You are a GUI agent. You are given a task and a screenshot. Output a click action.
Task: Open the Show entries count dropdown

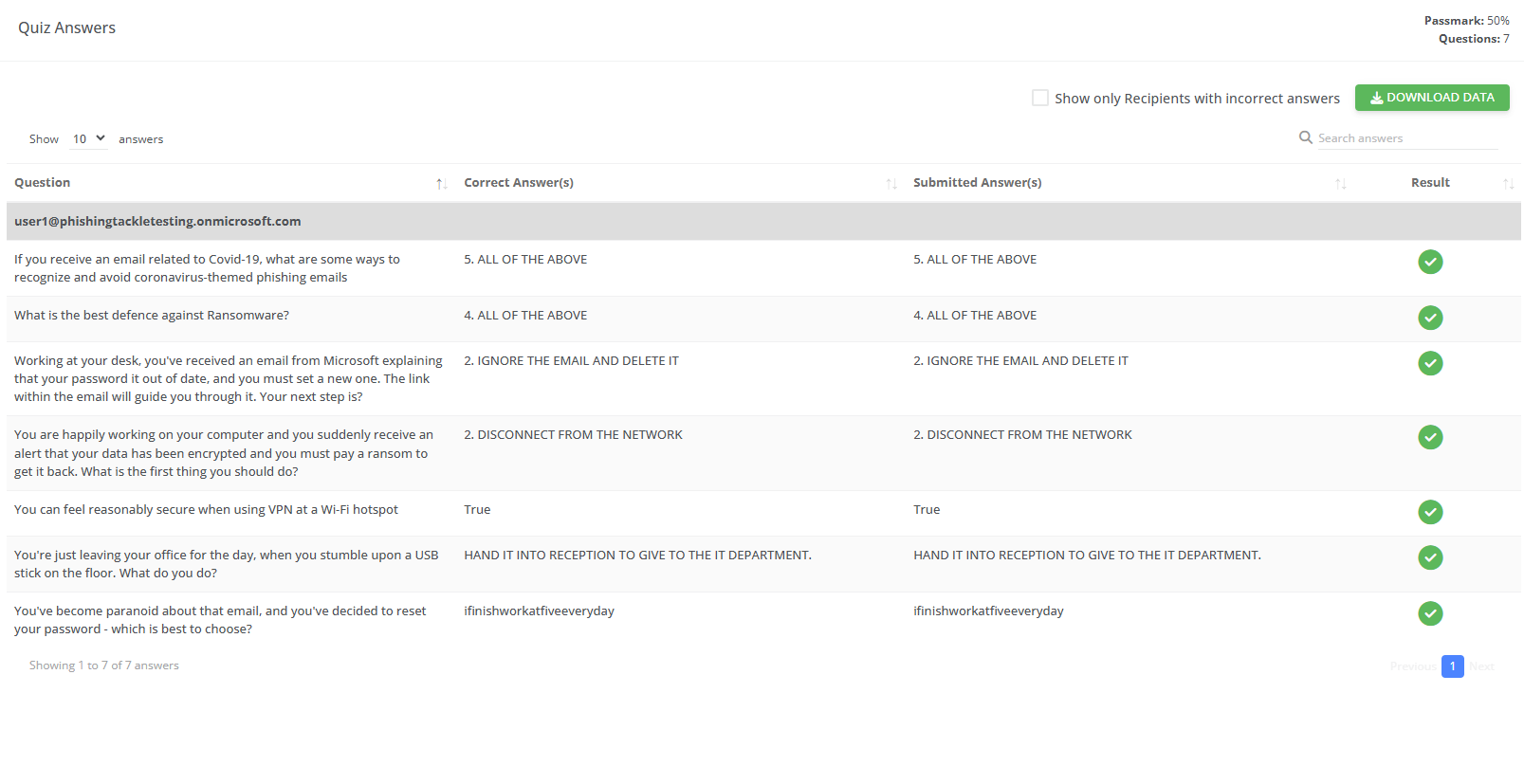89,138
